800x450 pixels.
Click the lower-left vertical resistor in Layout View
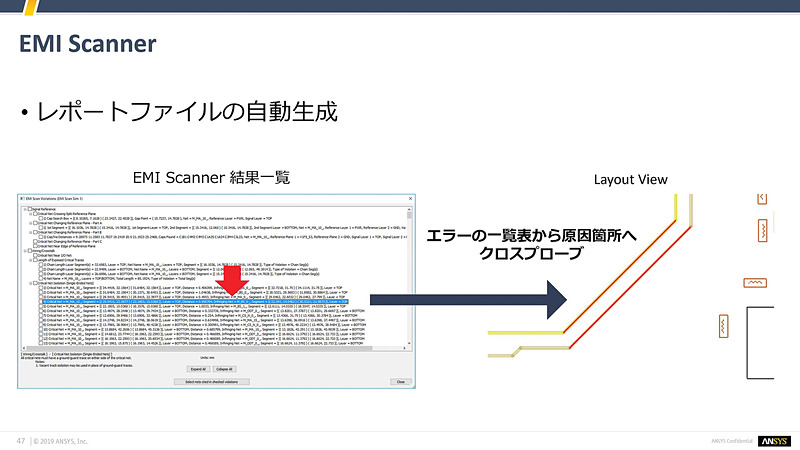pyautogui.click(x=723, y=327)
